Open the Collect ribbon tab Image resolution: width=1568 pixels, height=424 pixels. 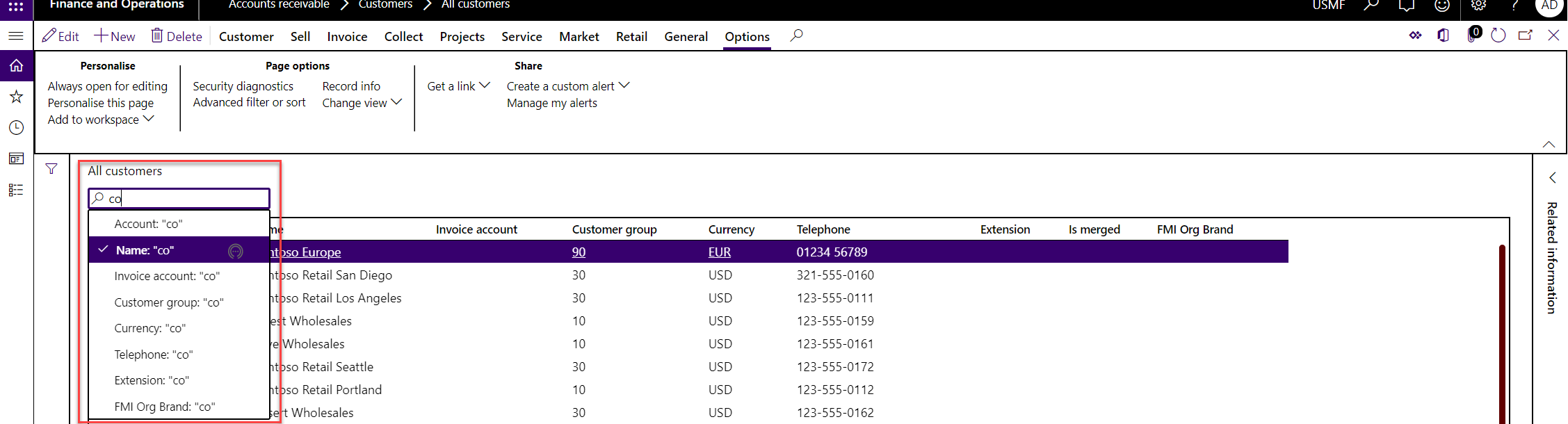403,37
